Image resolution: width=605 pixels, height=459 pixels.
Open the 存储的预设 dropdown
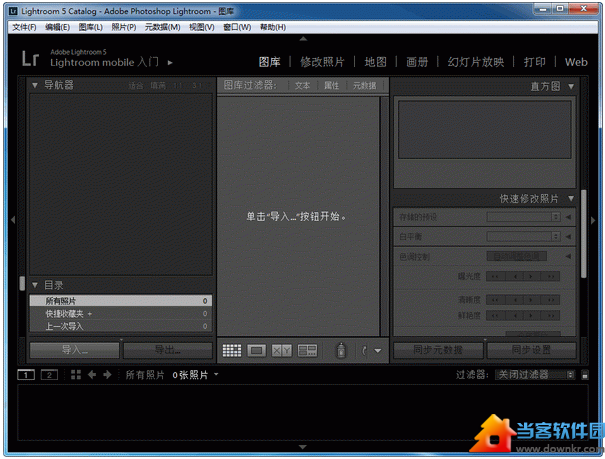[524, 217]
